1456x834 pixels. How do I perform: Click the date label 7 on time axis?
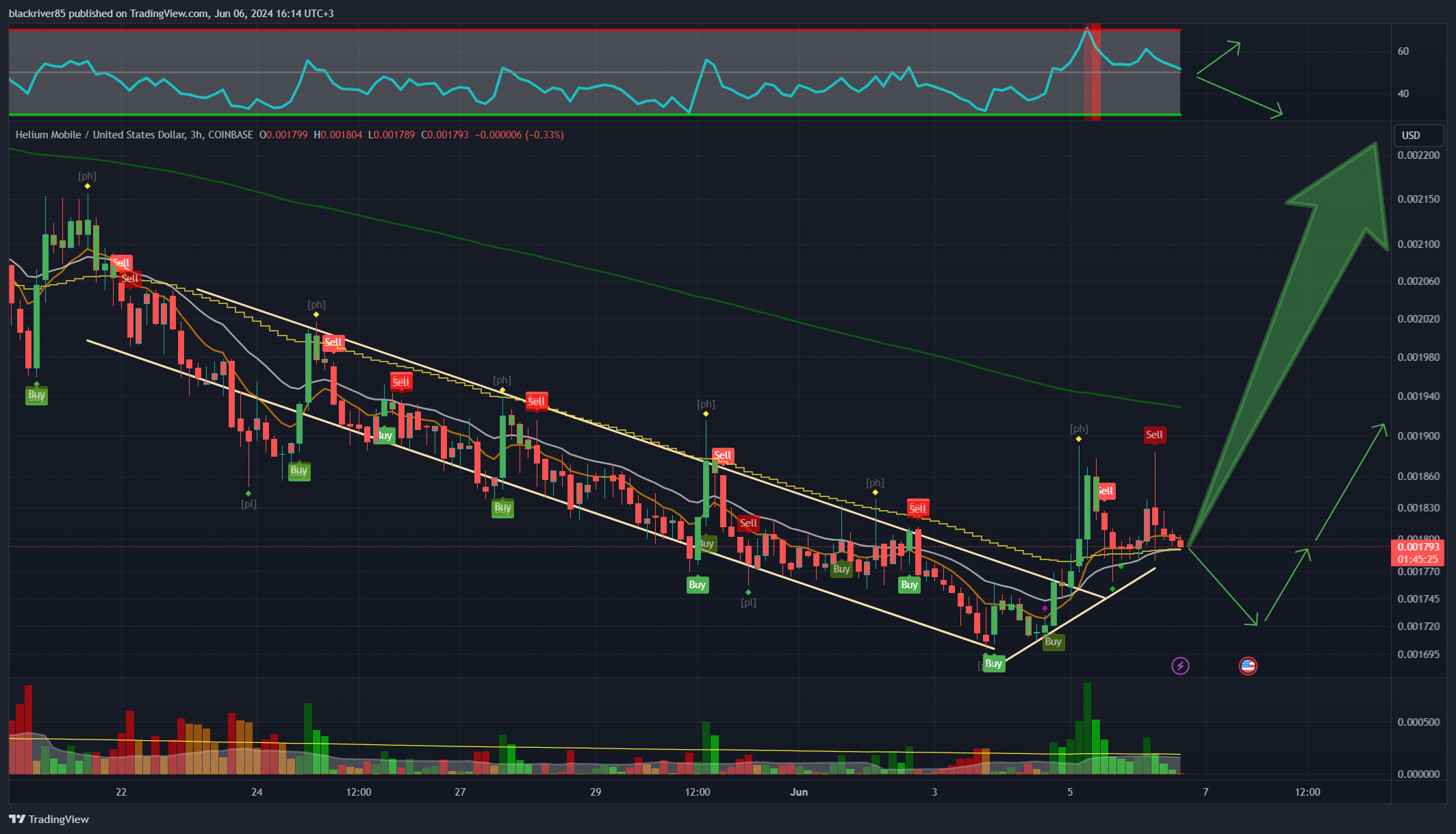coord(1205,792)
